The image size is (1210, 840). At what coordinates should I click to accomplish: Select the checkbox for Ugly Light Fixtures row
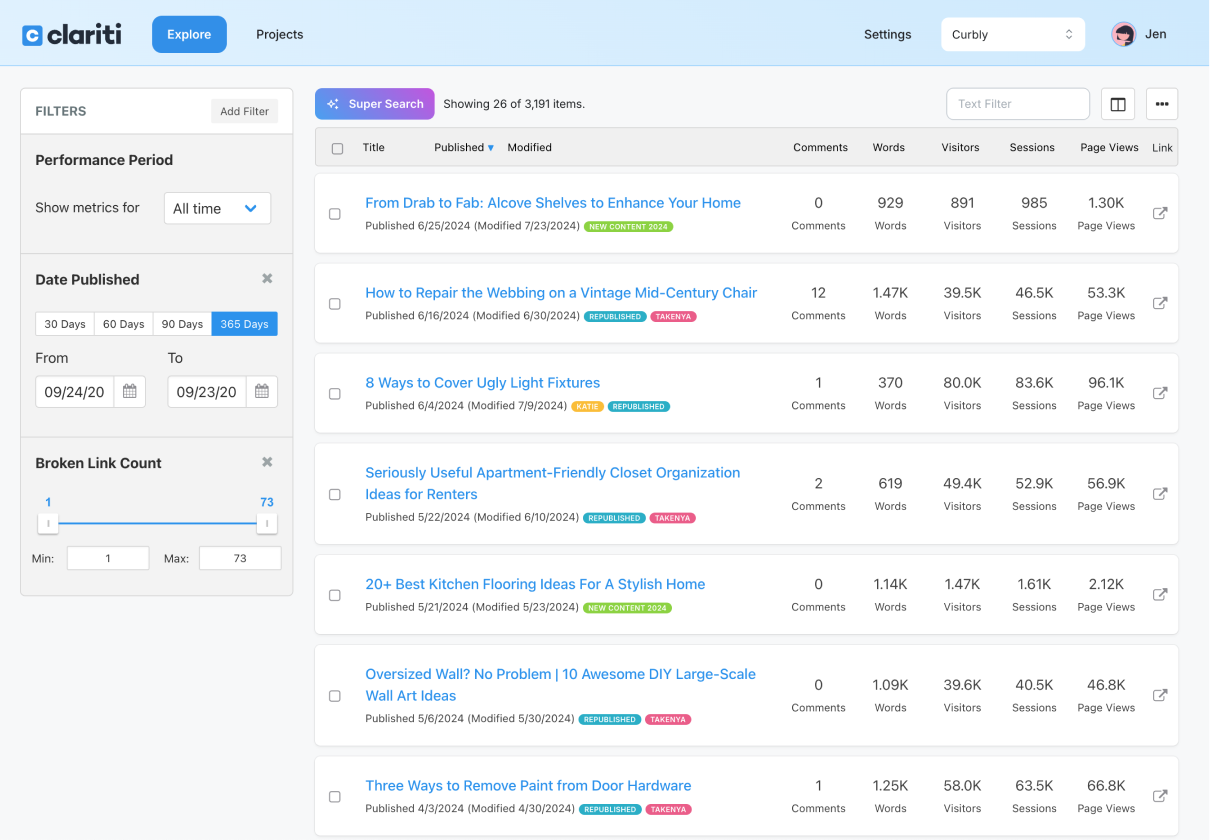tap(335, 393)
